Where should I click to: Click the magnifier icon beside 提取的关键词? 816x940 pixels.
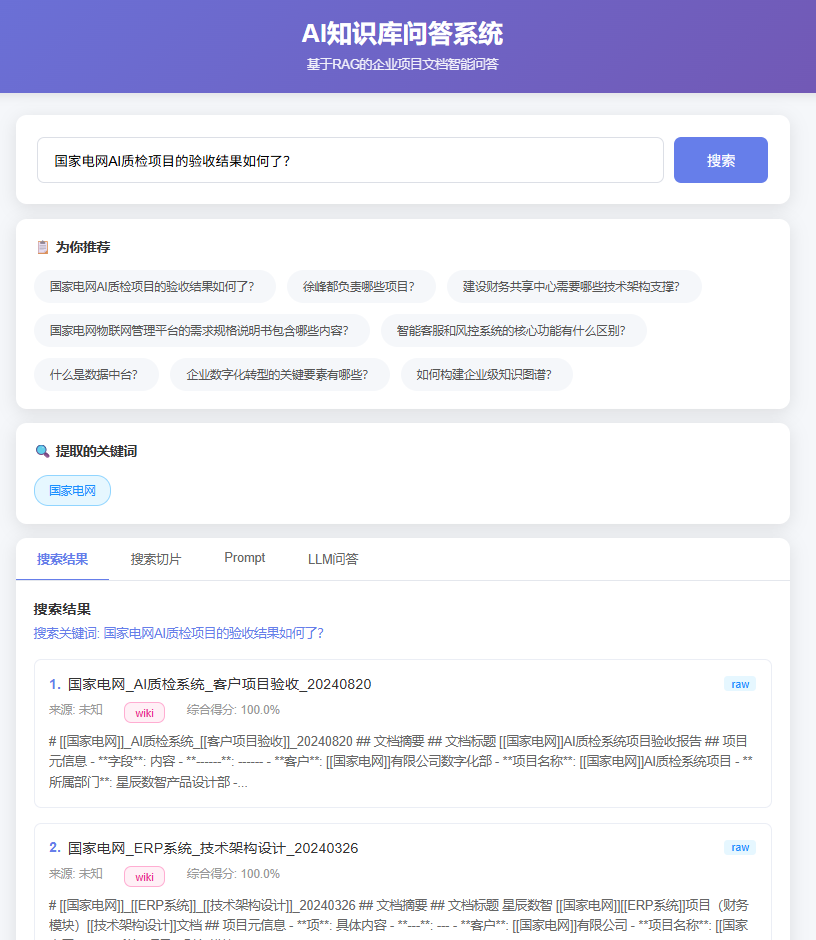[42, 451]
